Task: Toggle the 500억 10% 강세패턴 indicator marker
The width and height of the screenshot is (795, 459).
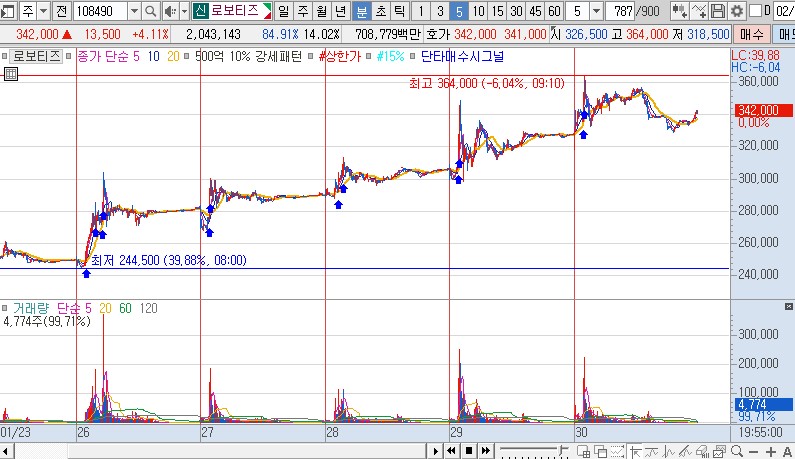Action: tap(187, 56)
